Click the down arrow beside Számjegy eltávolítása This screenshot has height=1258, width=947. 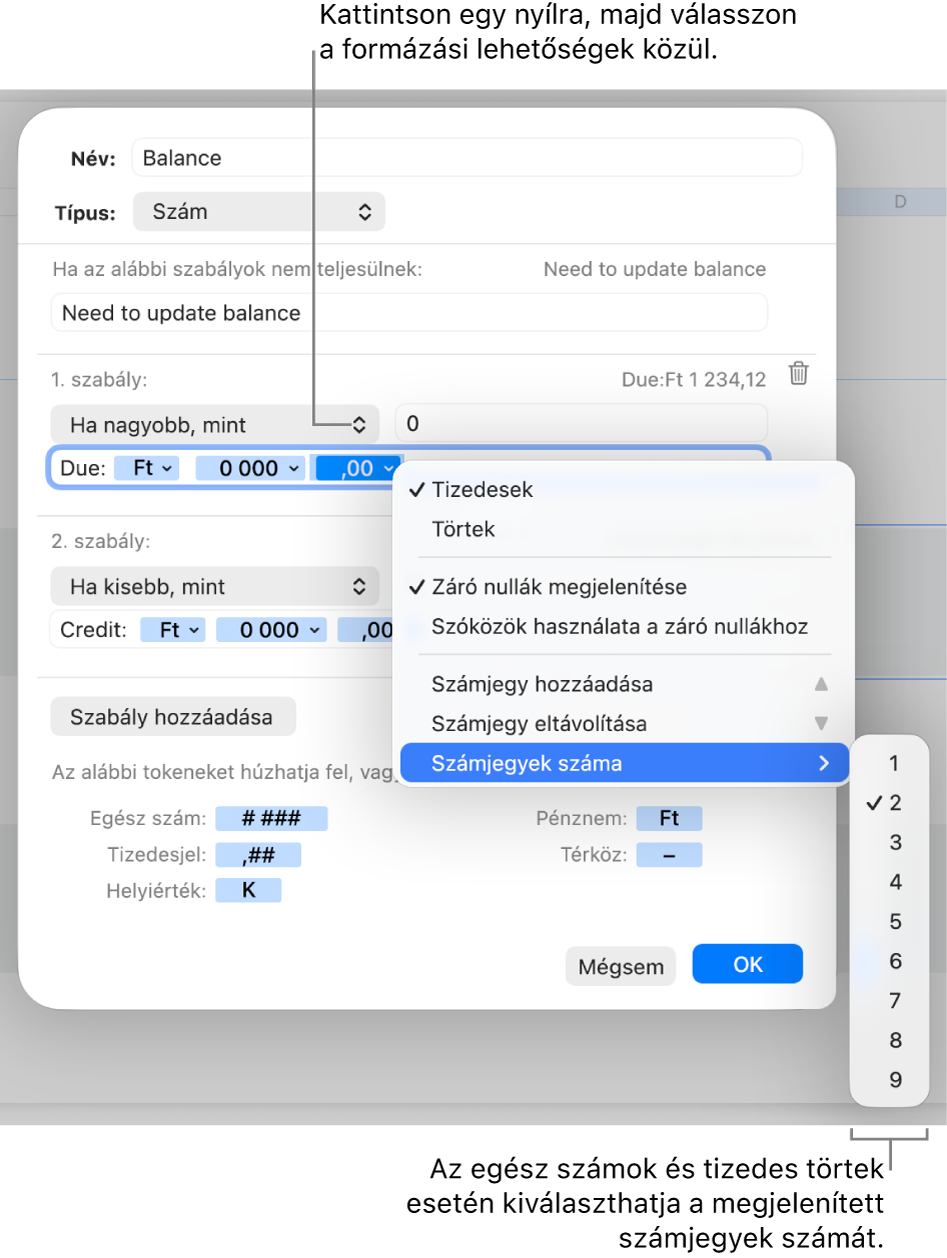coord(821,724)
